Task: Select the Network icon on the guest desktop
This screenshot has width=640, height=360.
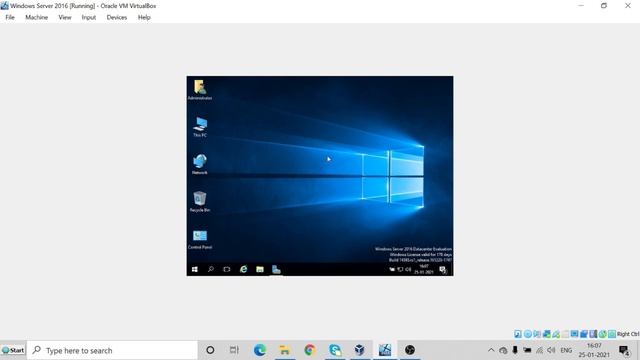Action: [200, 164]
